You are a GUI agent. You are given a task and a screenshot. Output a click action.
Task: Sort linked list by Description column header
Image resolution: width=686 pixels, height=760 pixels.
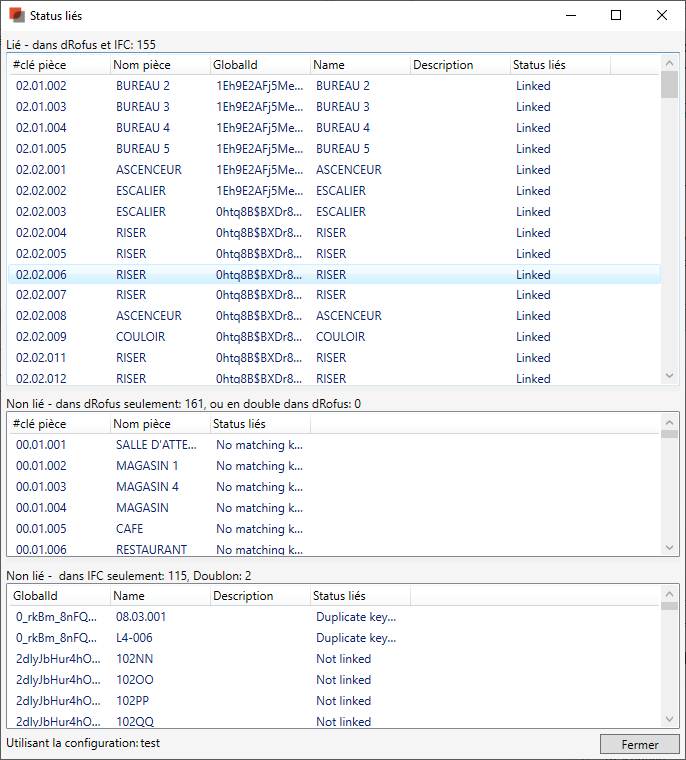point(460,65)
